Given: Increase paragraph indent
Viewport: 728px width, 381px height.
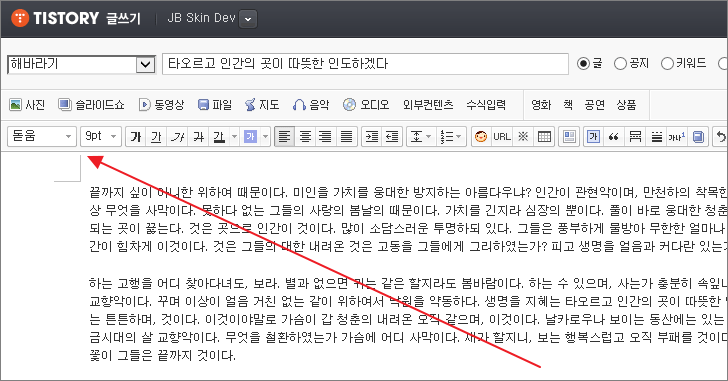Looking at the screenshot, I should coord(371,137).
